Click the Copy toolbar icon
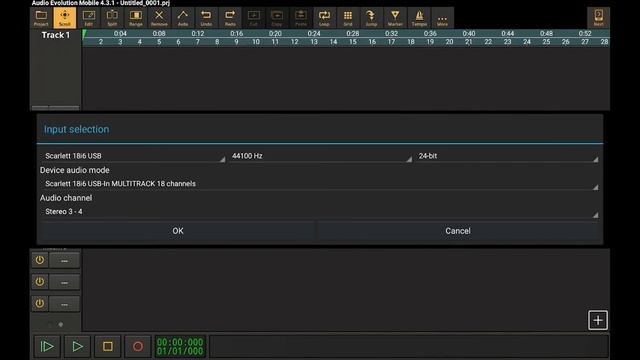The image size is (640, 360). [277, 18]
